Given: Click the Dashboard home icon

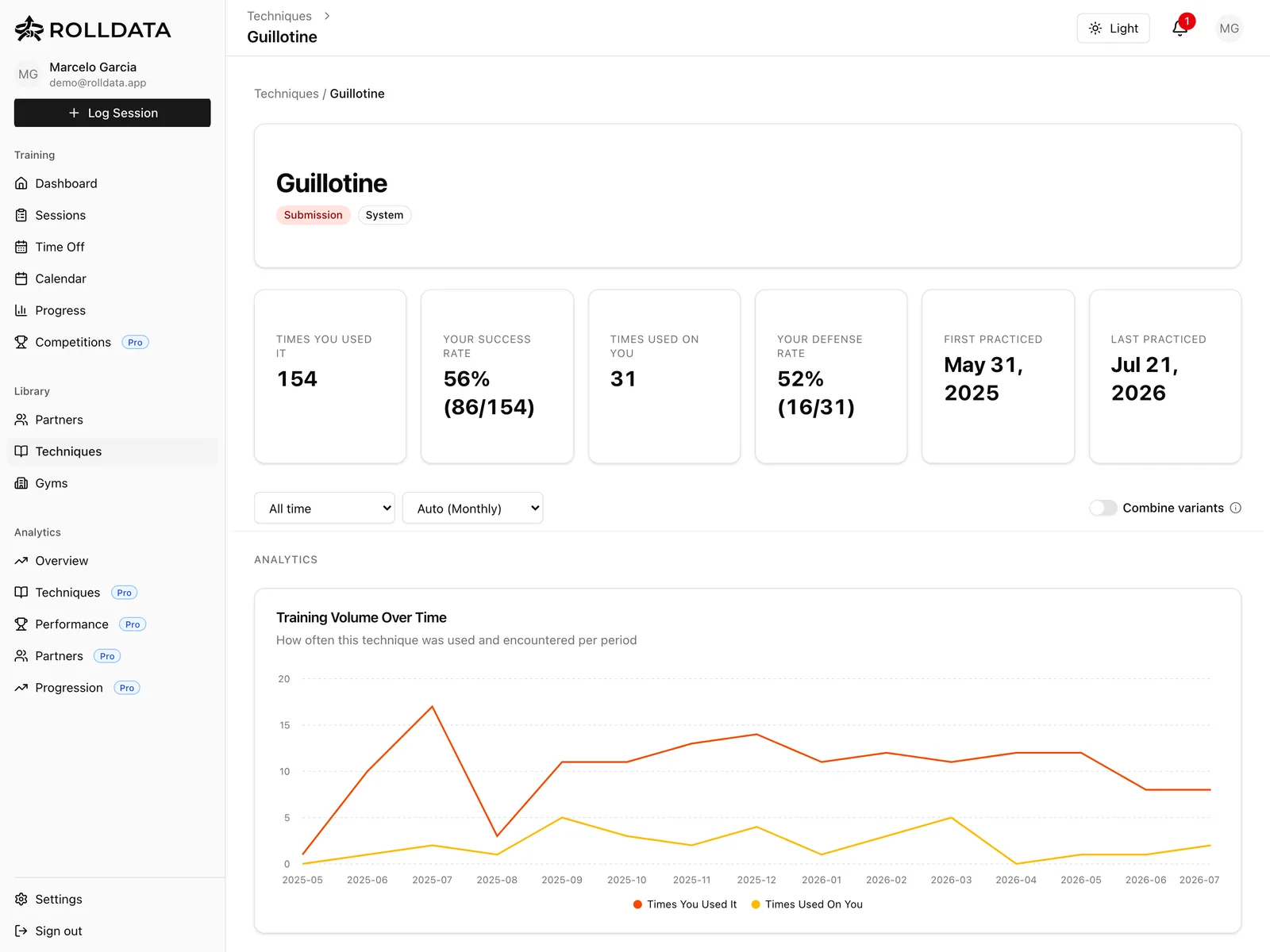Looking at the screenshot, I should tap(21, 183).
